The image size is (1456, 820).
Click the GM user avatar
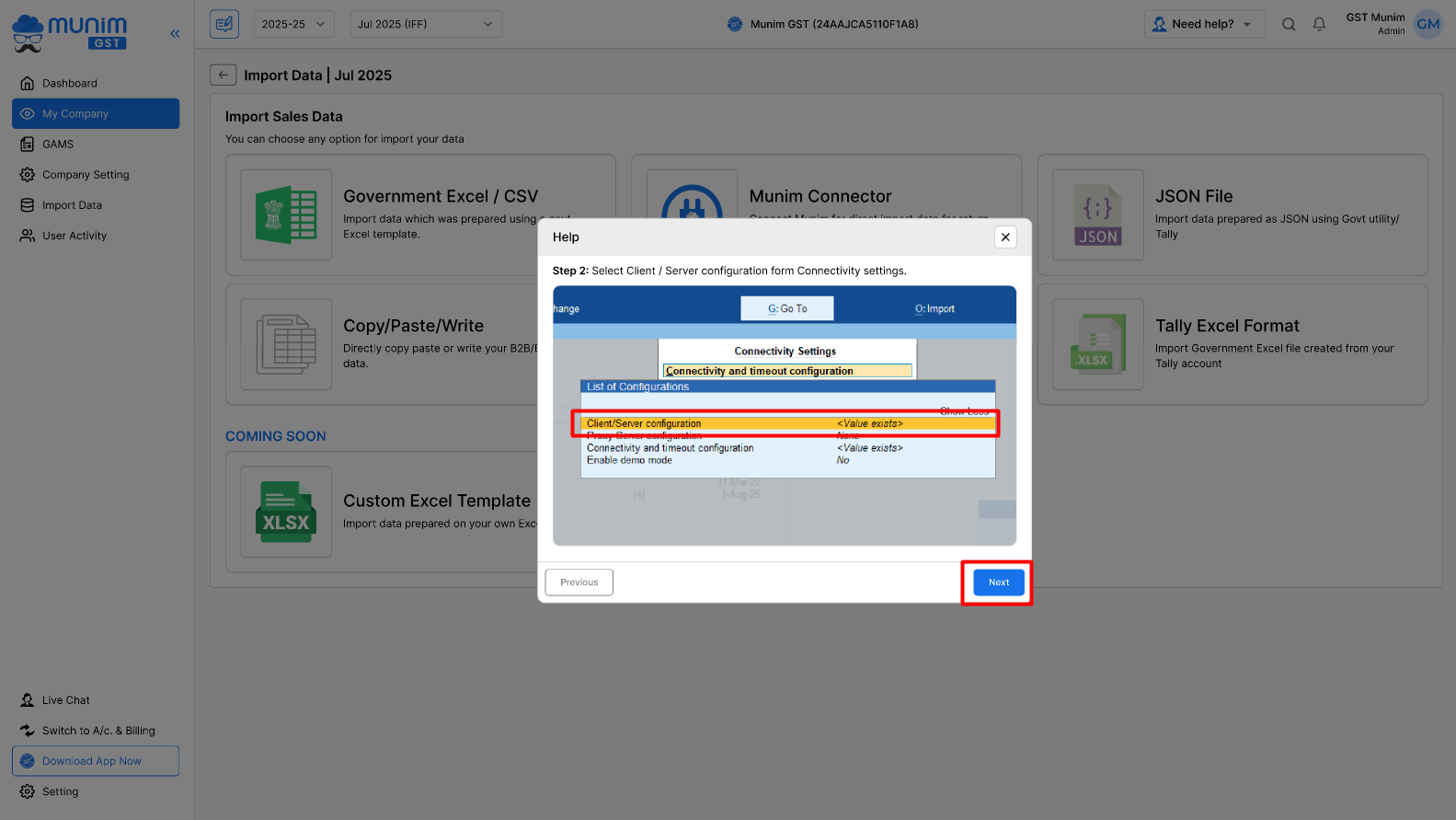pyautogui.click(x=1427, y=25)
